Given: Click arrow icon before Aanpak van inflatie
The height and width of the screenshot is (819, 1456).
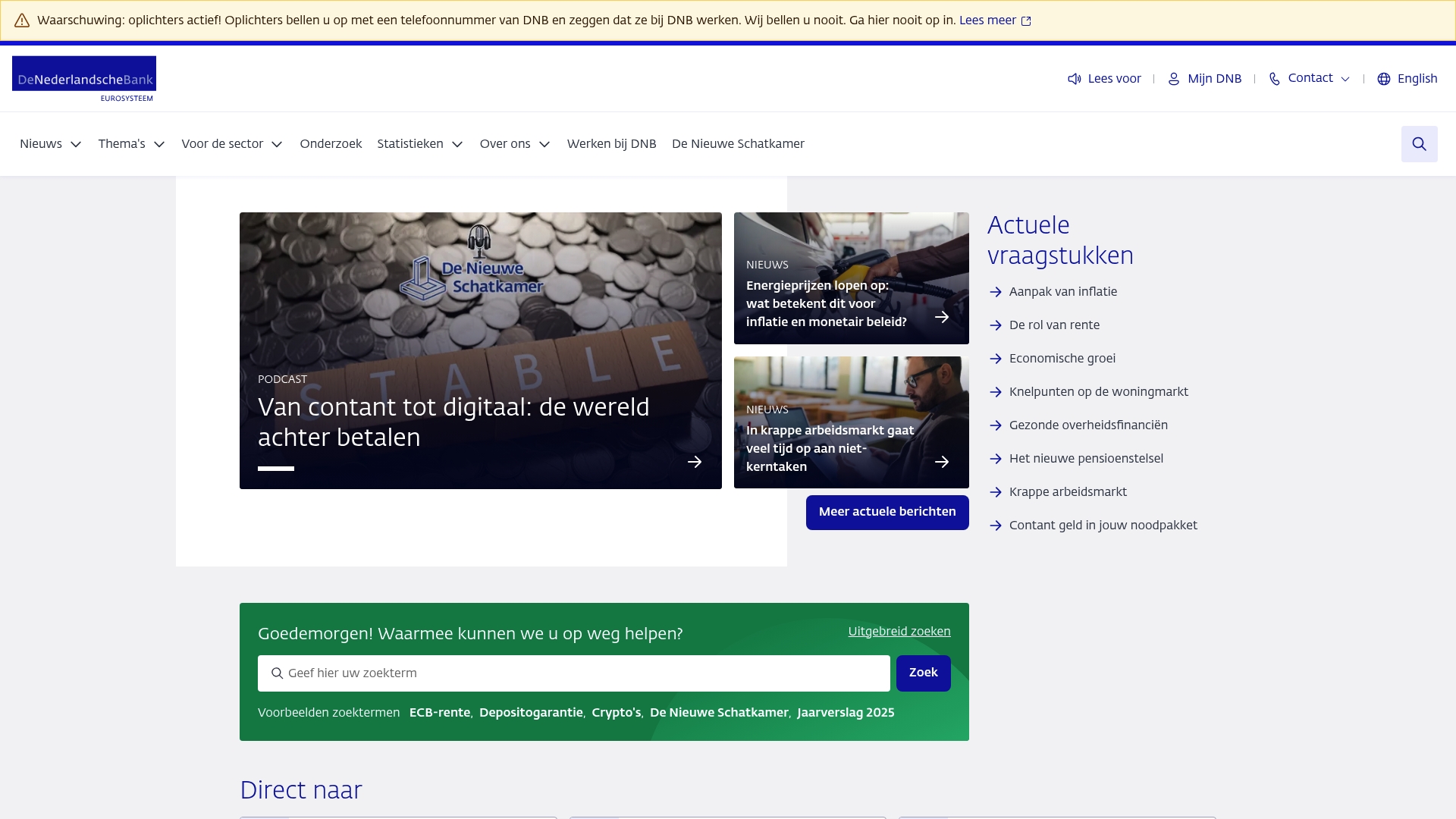Looking at the screenshot, I should [x=996, y=292].
